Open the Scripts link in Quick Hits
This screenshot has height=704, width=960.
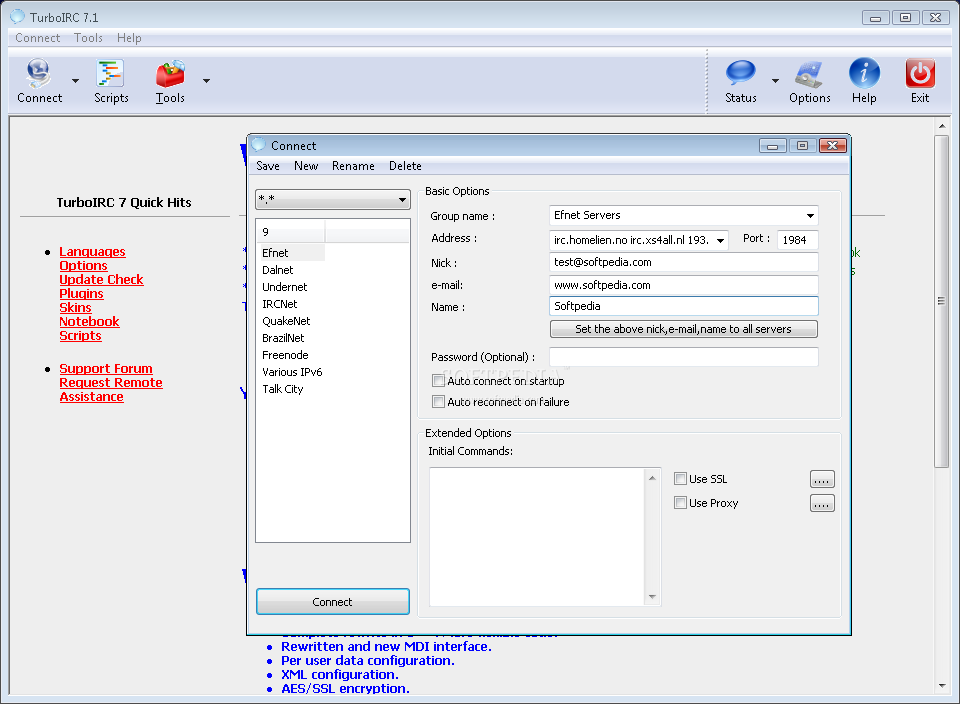tap(80, 336)
